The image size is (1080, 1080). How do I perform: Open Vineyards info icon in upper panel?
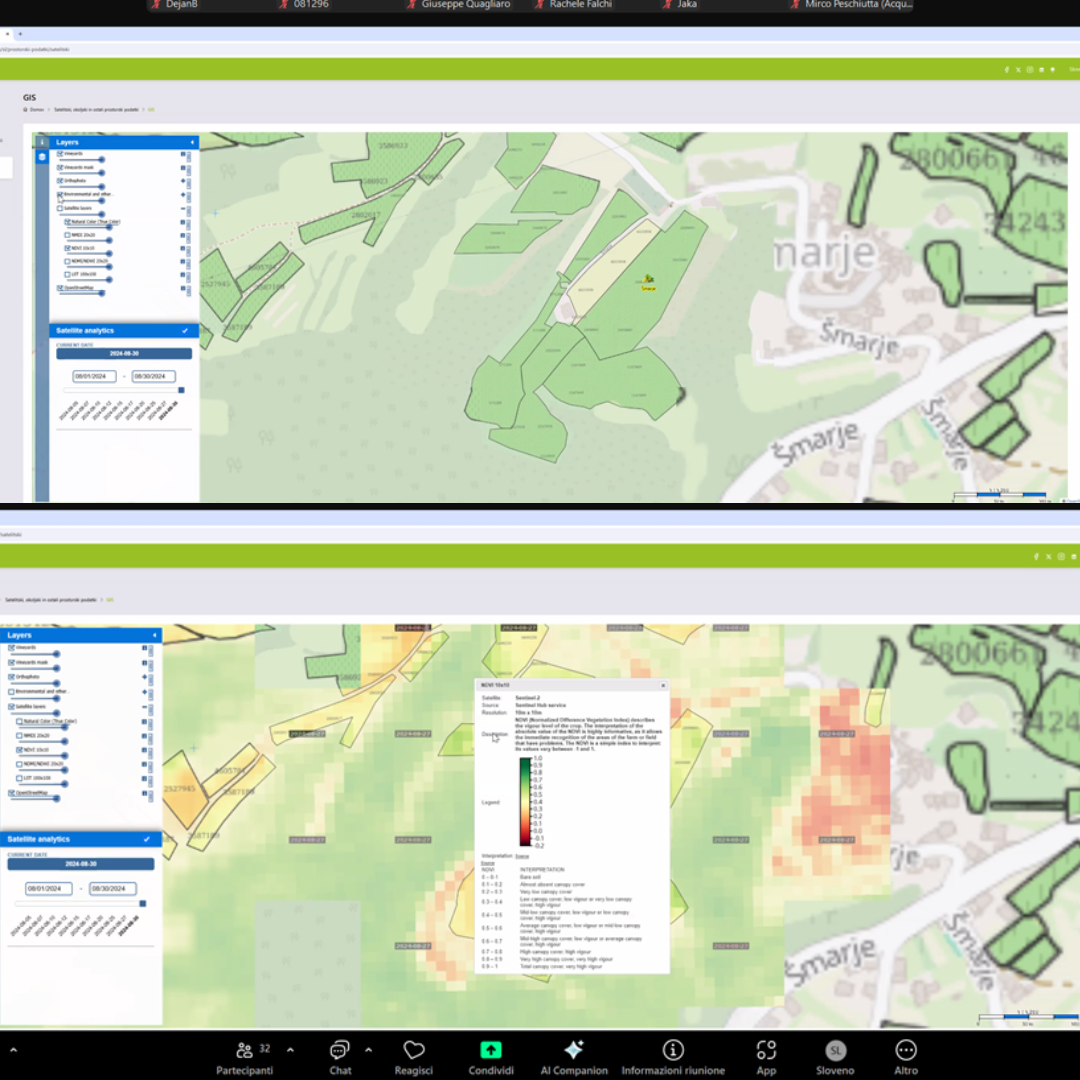183,154
